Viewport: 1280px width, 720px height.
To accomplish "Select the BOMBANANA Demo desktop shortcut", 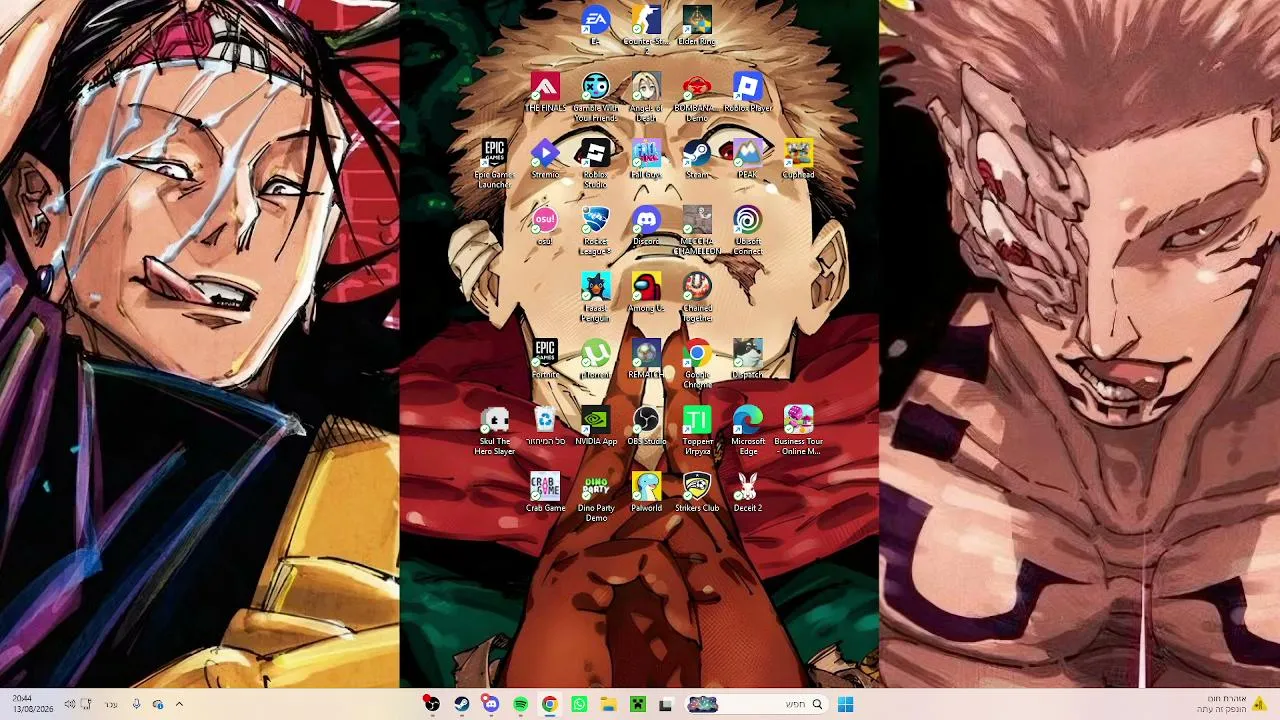I will point(697,98).
